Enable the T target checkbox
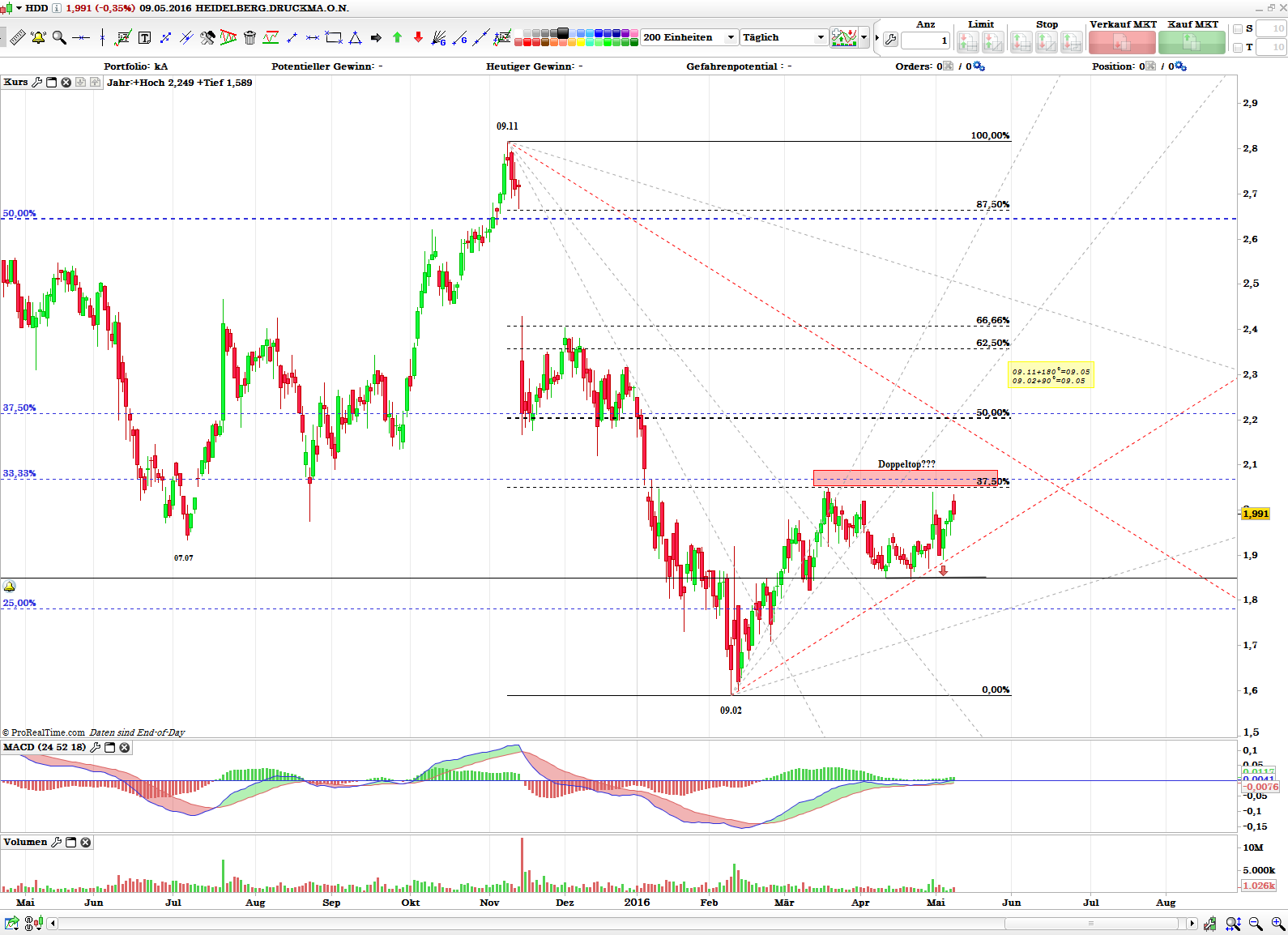 1238,47
